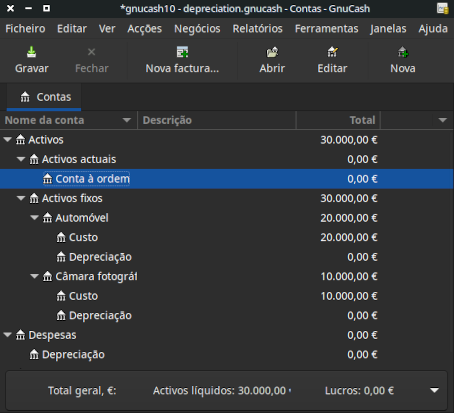Click the bank icon on Contas tab
This screenshot has height=413, width=454.
(25, 97)
